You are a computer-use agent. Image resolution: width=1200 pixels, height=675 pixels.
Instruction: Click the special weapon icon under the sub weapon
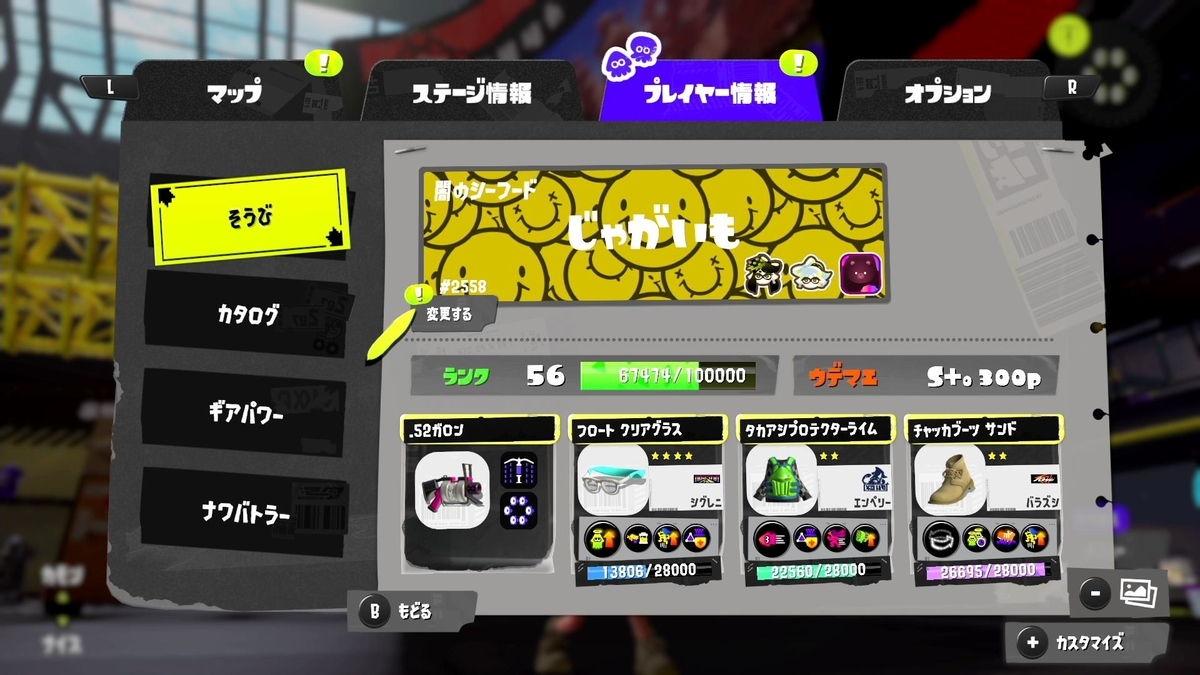click(x=519, y=511)
